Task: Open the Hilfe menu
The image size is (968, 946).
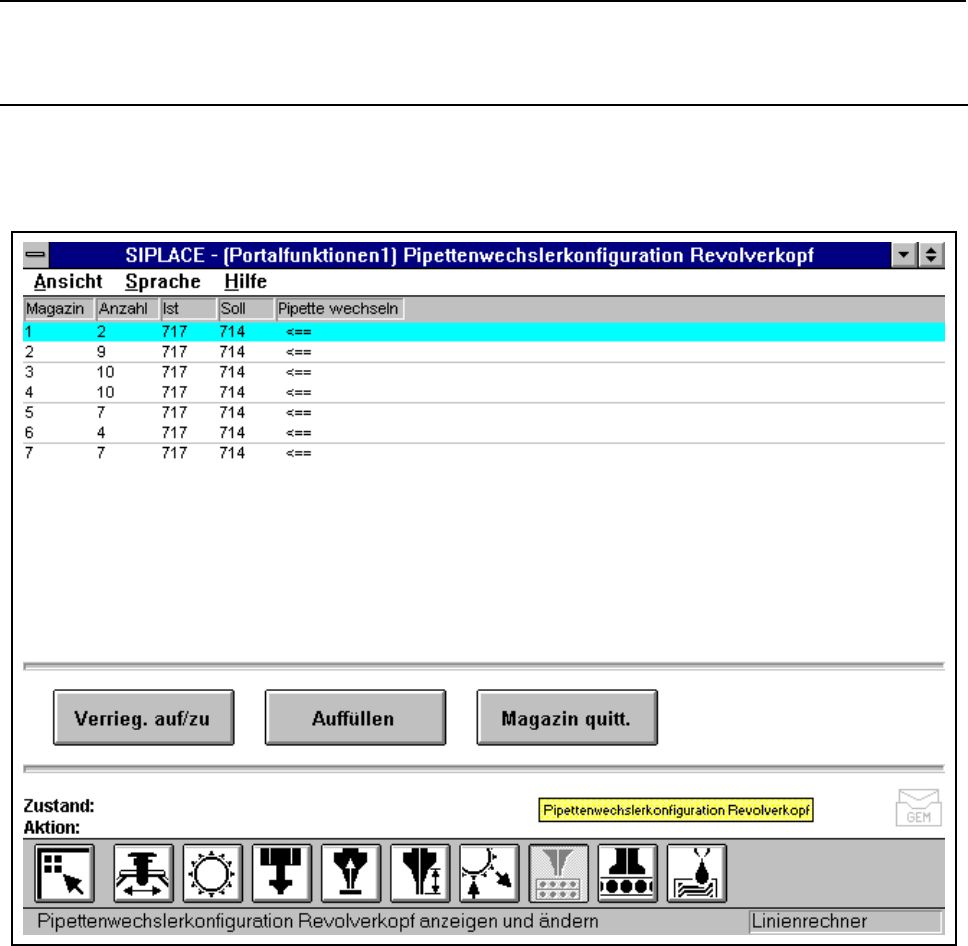Action: 245,282
